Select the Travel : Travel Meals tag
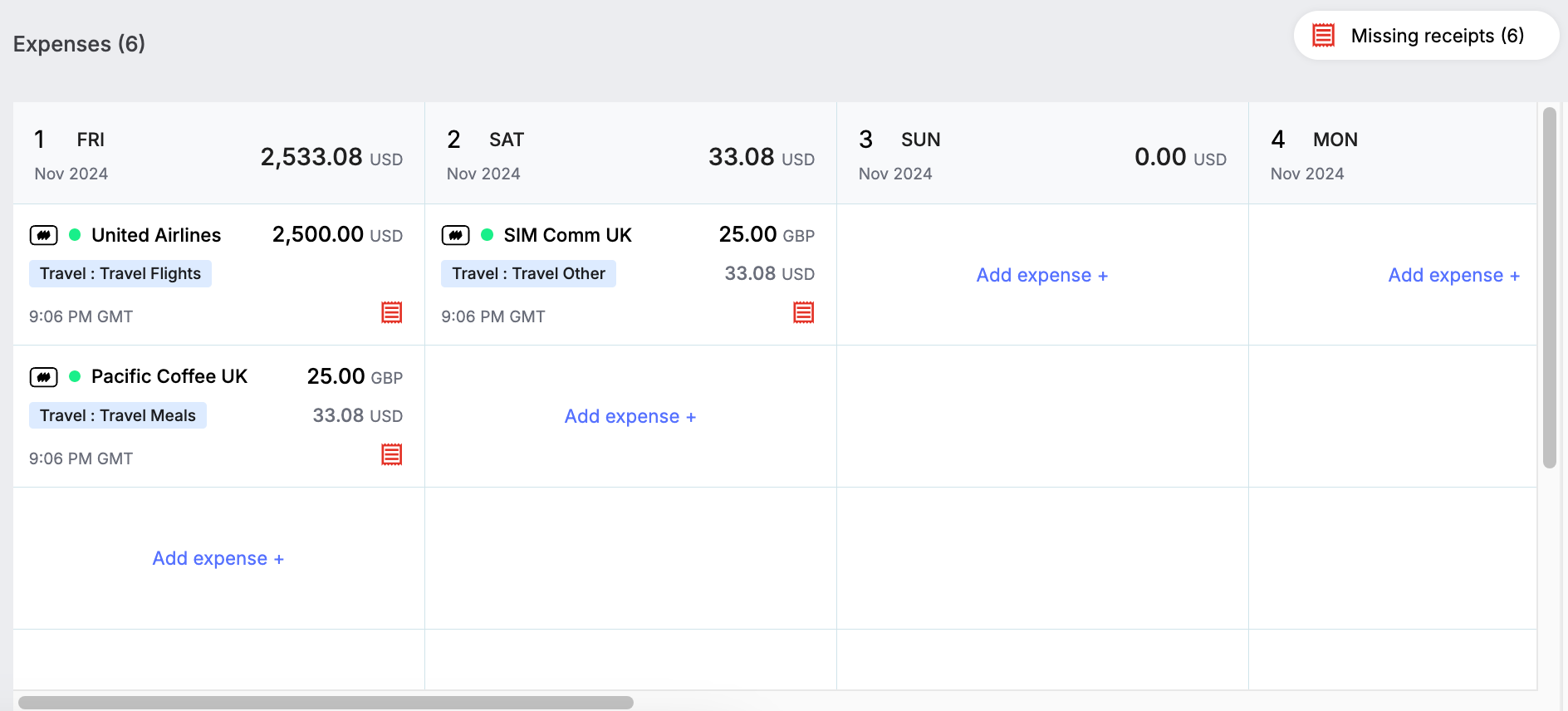Viewport: 1568px width, 711px height. click(118, 415)
